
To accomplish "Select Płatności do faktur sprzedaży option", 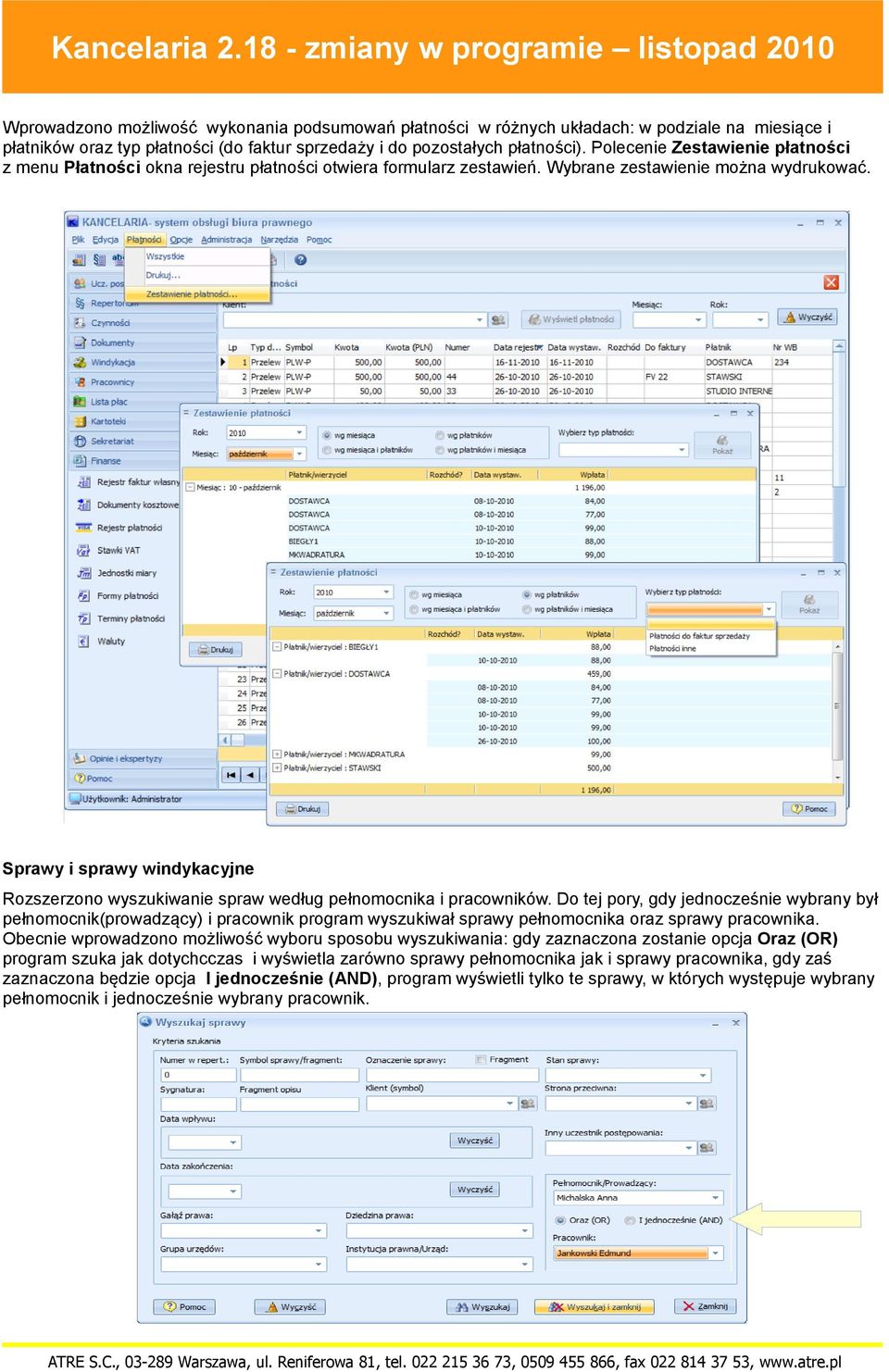I will click(709, 637).
